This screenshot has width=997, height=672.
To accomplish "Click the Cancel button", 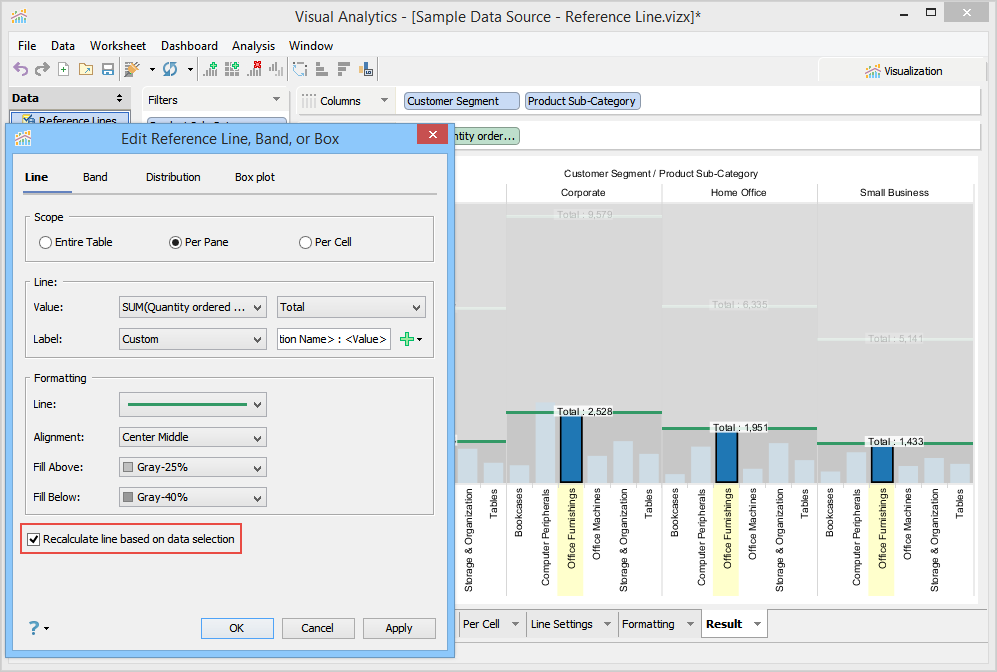I will [x=318, y=628].
